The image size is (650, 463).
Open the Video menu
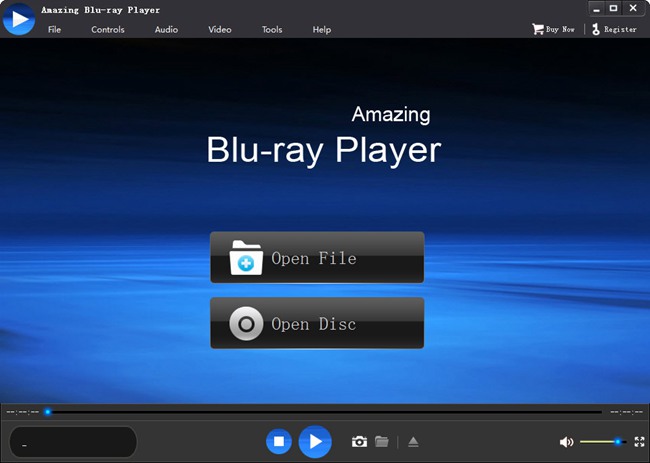pyautogui.click(x=220, y=29)
